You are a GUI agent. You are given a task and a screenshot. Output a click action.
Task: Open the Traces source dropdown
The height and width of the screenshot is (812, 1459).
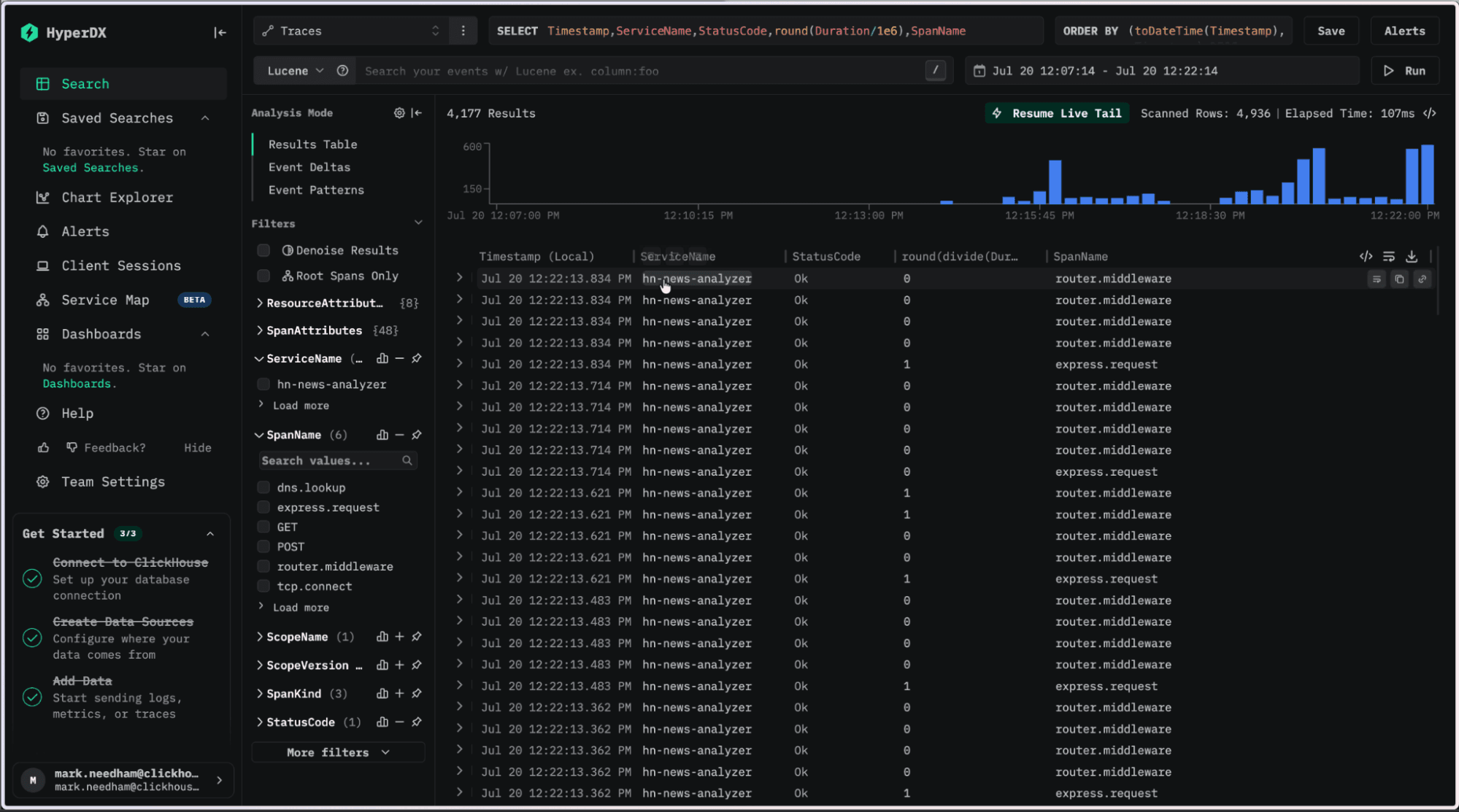pos(351,31)
